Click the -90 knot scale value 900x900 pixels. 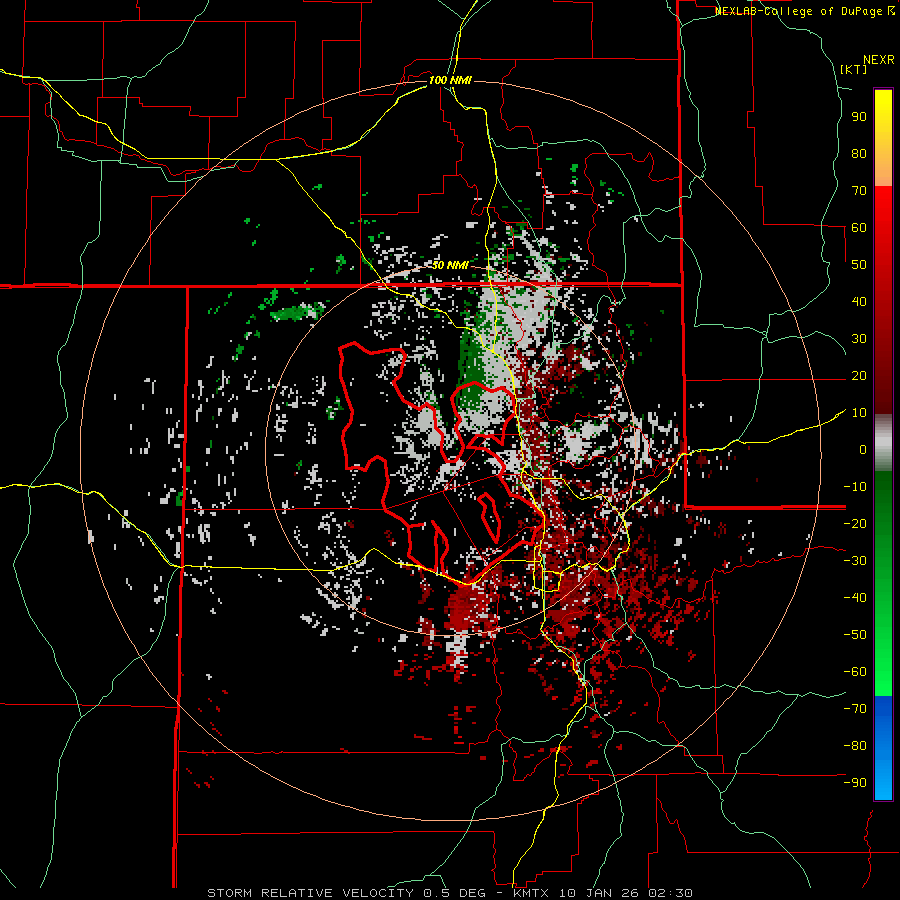click(x=855, y=783)
